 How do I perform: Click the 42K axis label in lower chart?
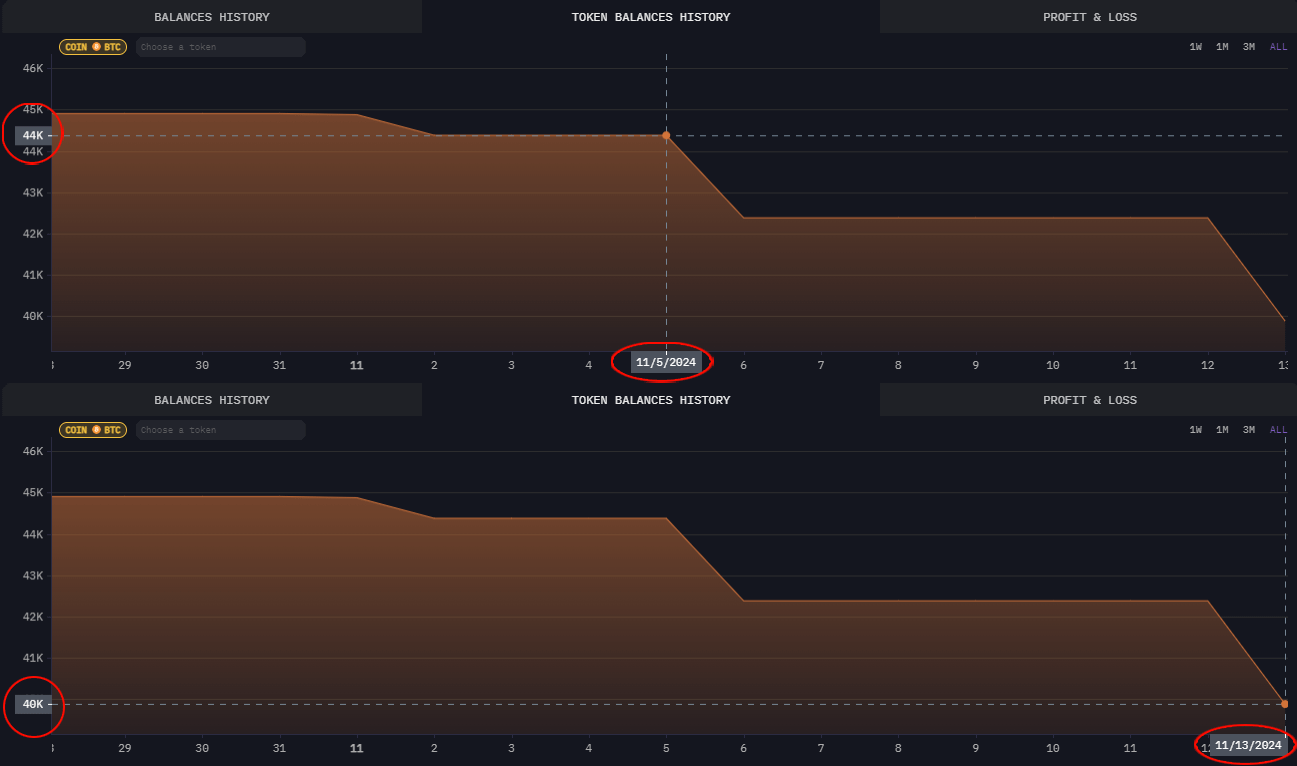pyautogui.click(x=33, y=617)
